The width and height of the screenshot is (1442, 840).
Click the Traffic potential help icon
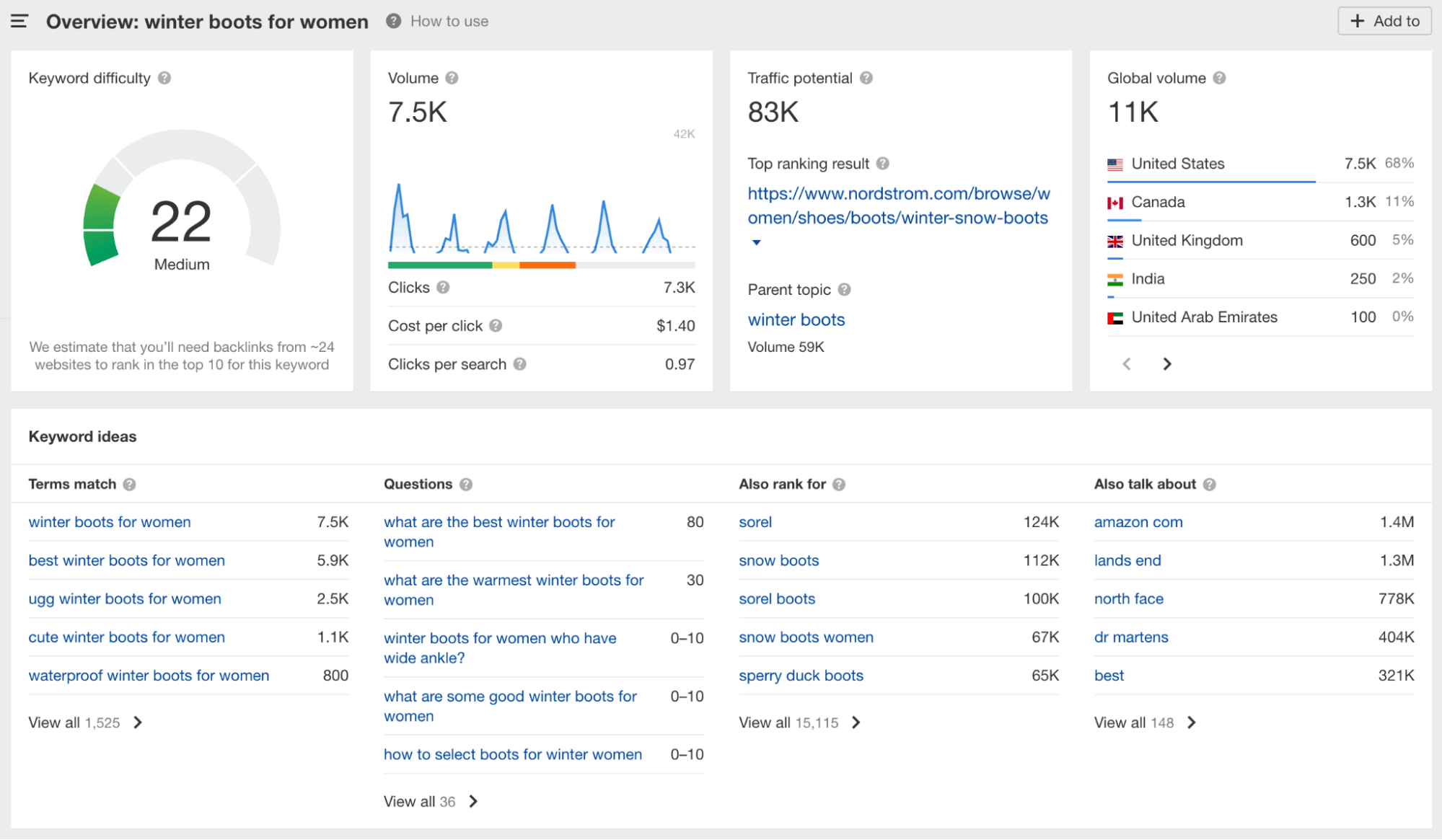[x=866, y=78]
